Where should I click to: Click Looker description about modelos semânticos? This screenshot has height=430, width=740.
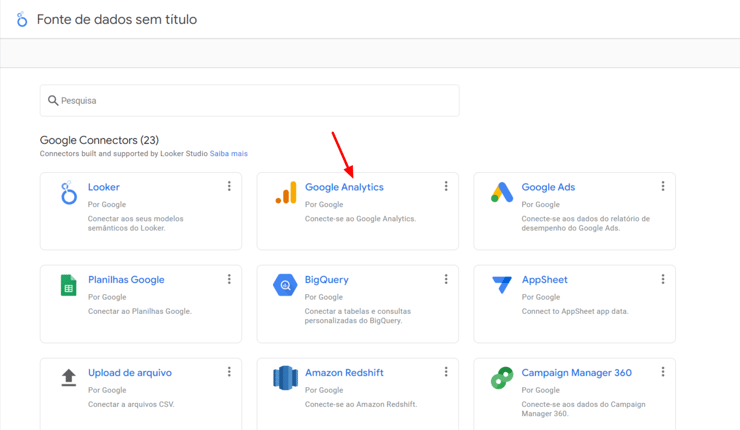click(x=135, y=223)
